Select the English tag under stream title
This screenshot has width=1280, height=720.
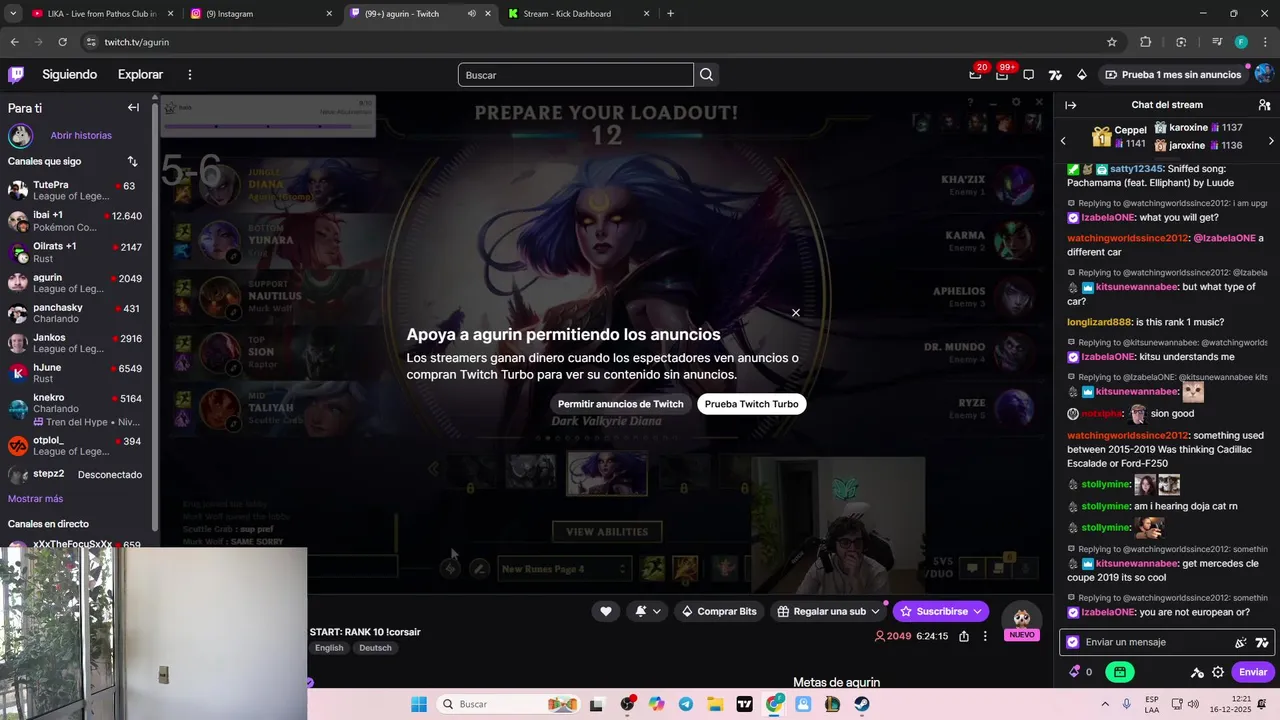tap(329, 648)
